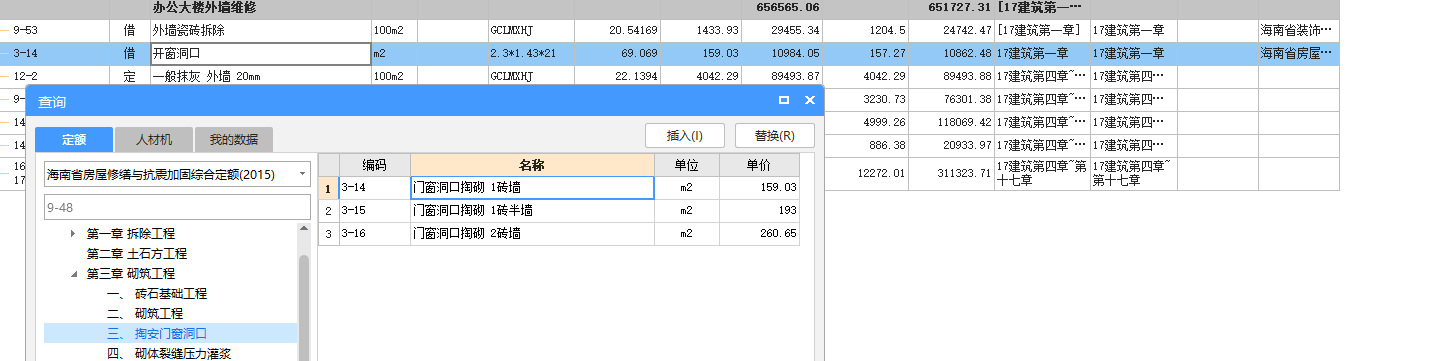Expand the 第一章 拆除工程 tree node
1455x361 pixels.
pyautogui.click(x=72, y=234)
